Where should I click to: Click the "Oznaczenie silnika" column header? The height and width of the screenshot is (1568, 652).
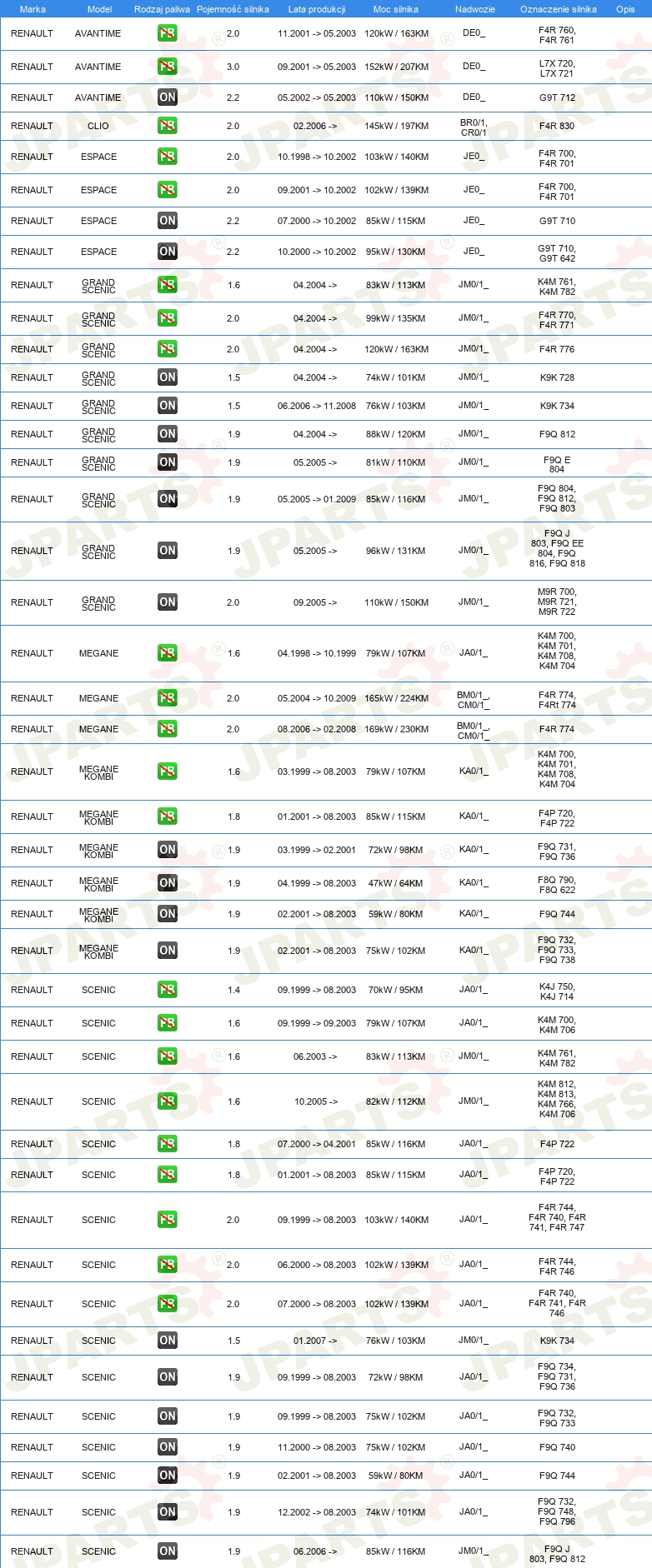pyautogui.click(x=559, y=9)
